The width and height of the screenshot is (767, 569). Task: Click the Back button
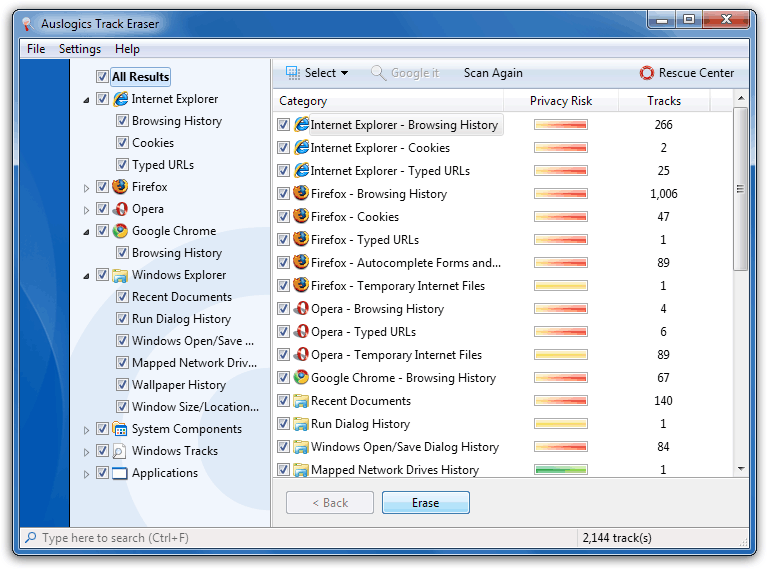[x=330, y=502]
